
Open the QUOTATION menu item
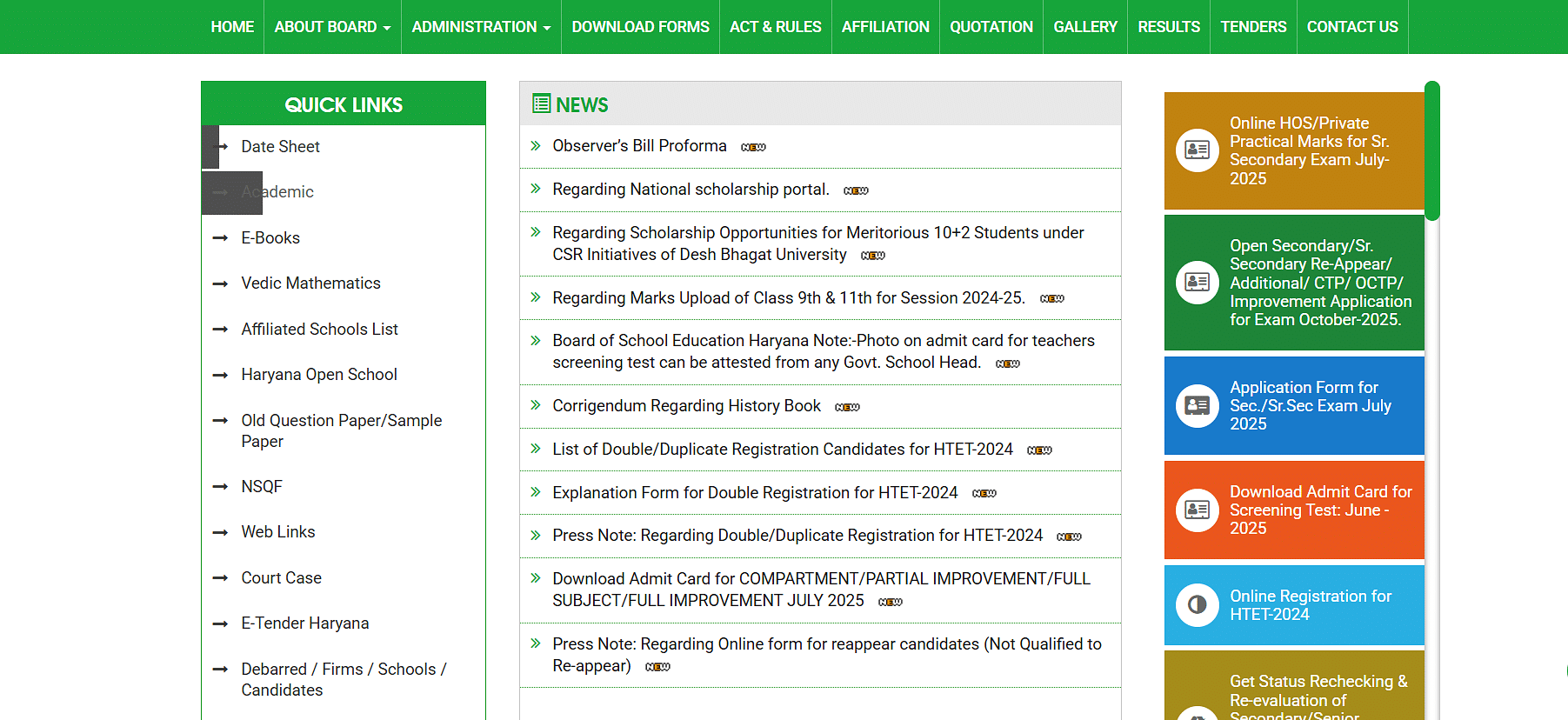pyautogui.click(x=991, y=27)
